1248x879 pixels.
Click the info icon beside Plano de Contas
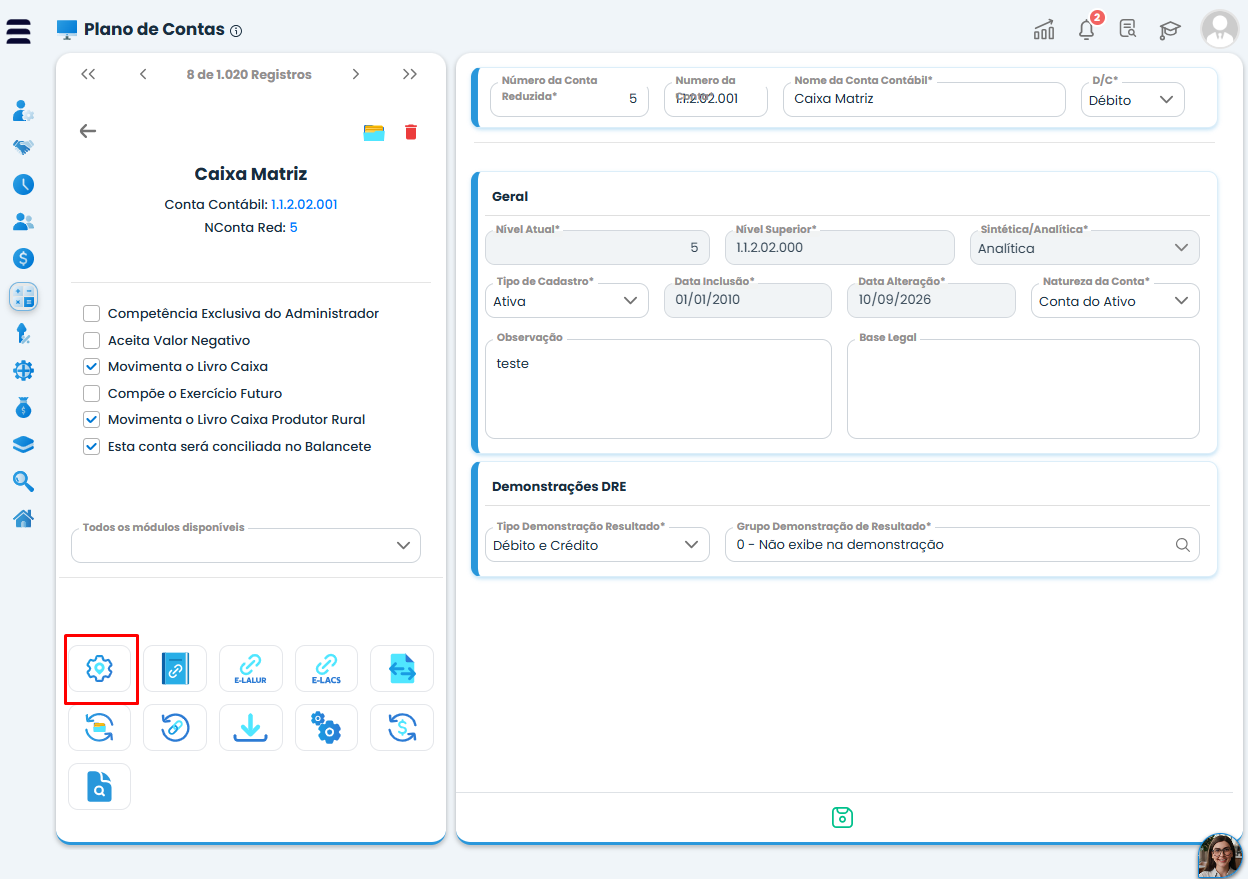(236, 31)
